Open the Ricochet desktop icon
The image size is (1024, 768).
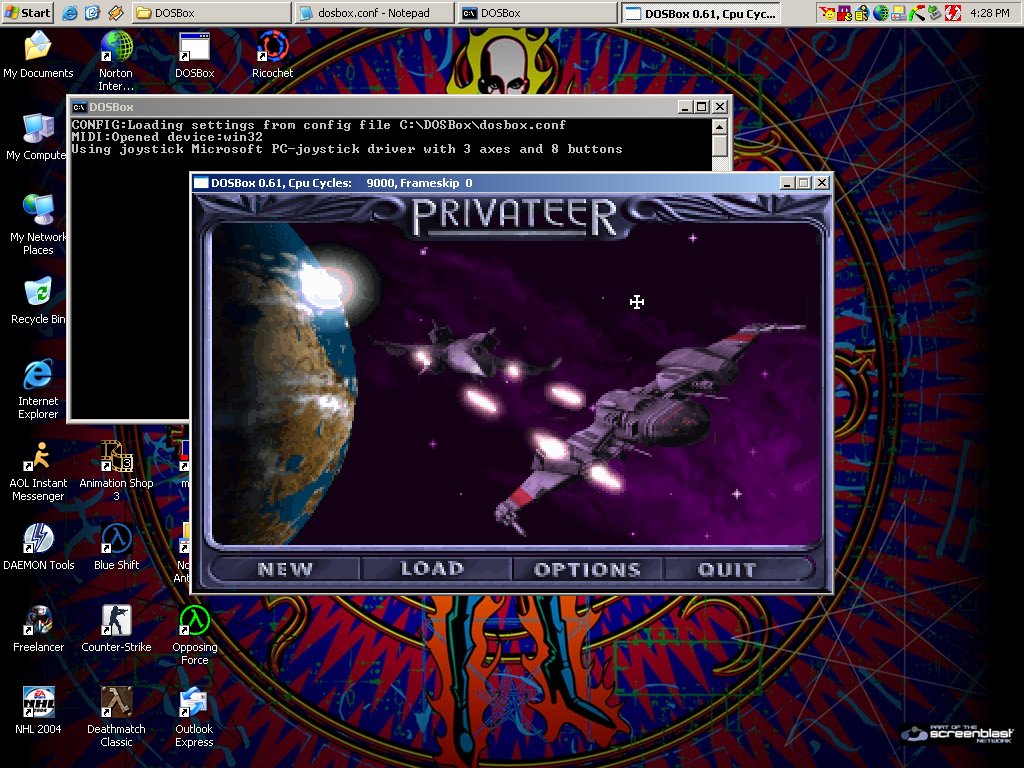272,48
